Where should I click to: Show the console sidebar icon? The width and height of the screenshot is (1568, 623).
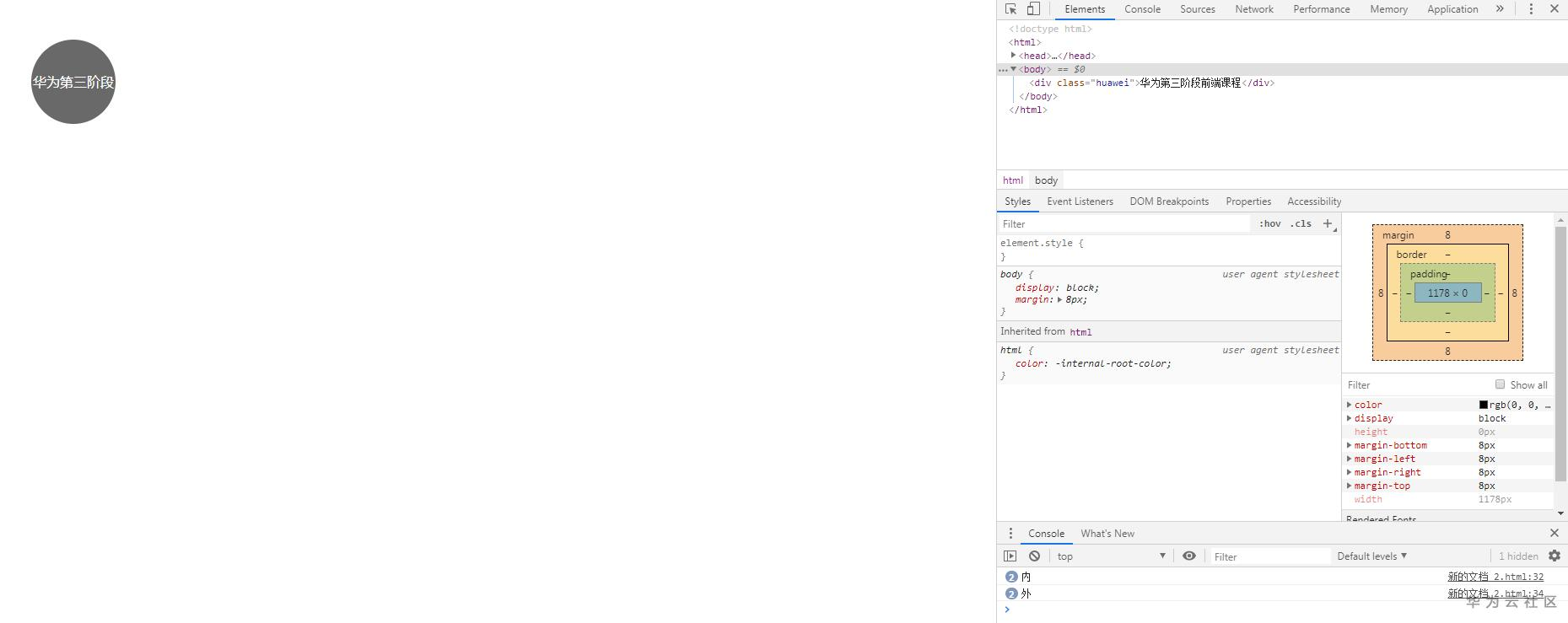point(1010,556)
